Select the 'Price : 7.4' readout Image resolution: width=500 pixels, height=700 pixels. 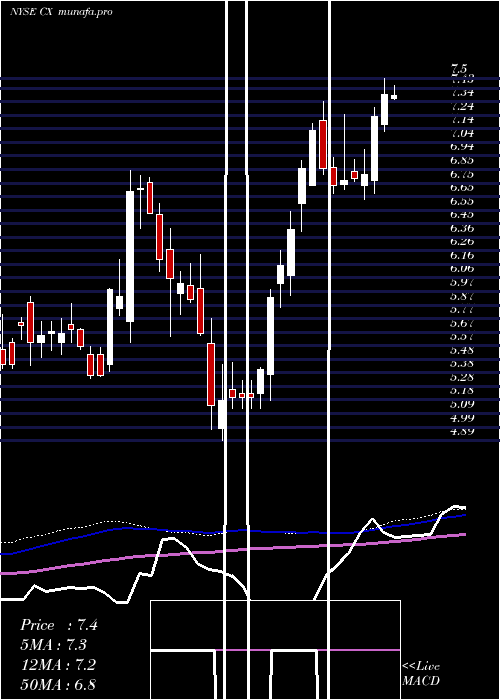pos(58,625)
